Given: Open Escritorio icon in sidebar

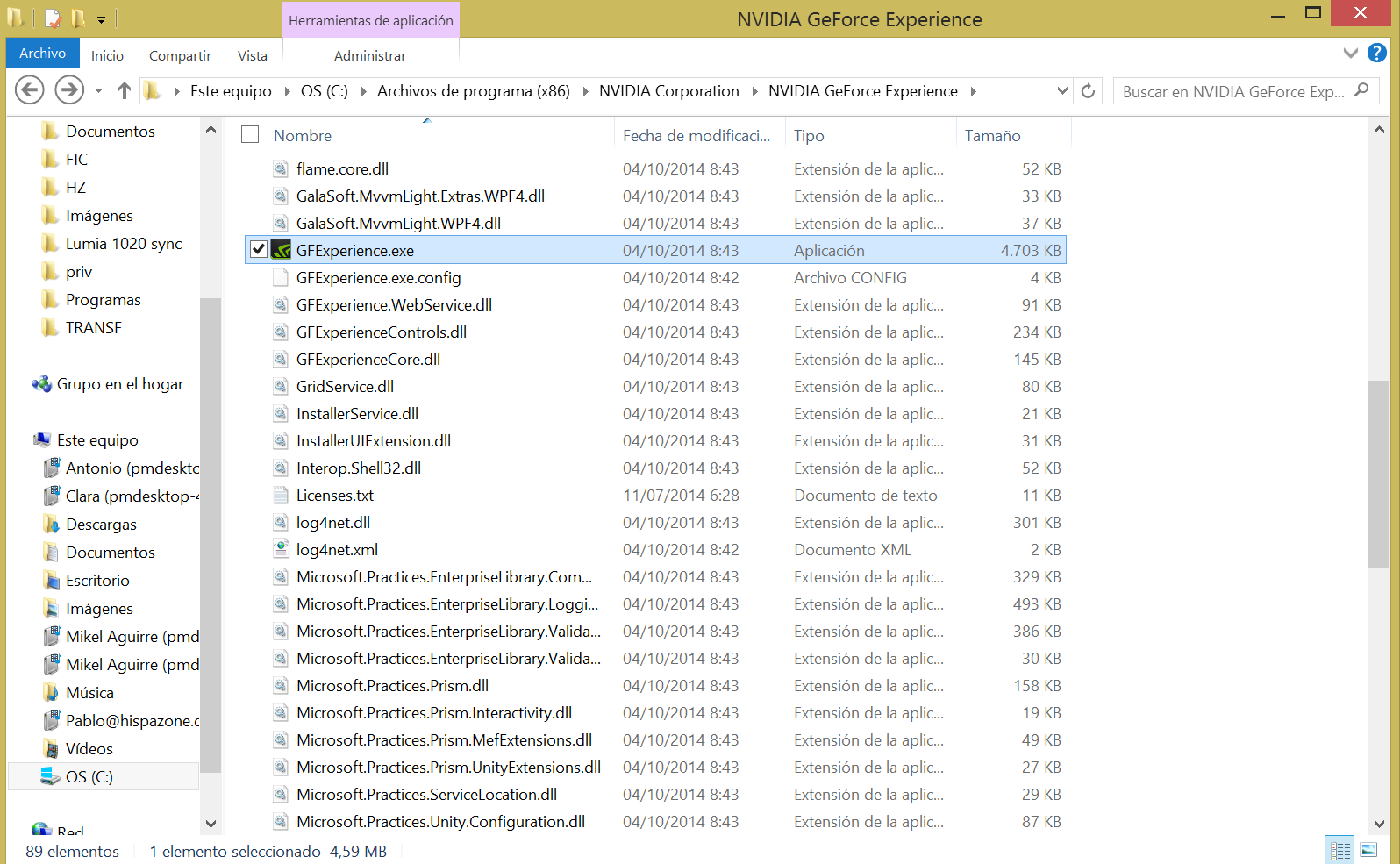Looking at the screenshot, I should pos(52,581).
